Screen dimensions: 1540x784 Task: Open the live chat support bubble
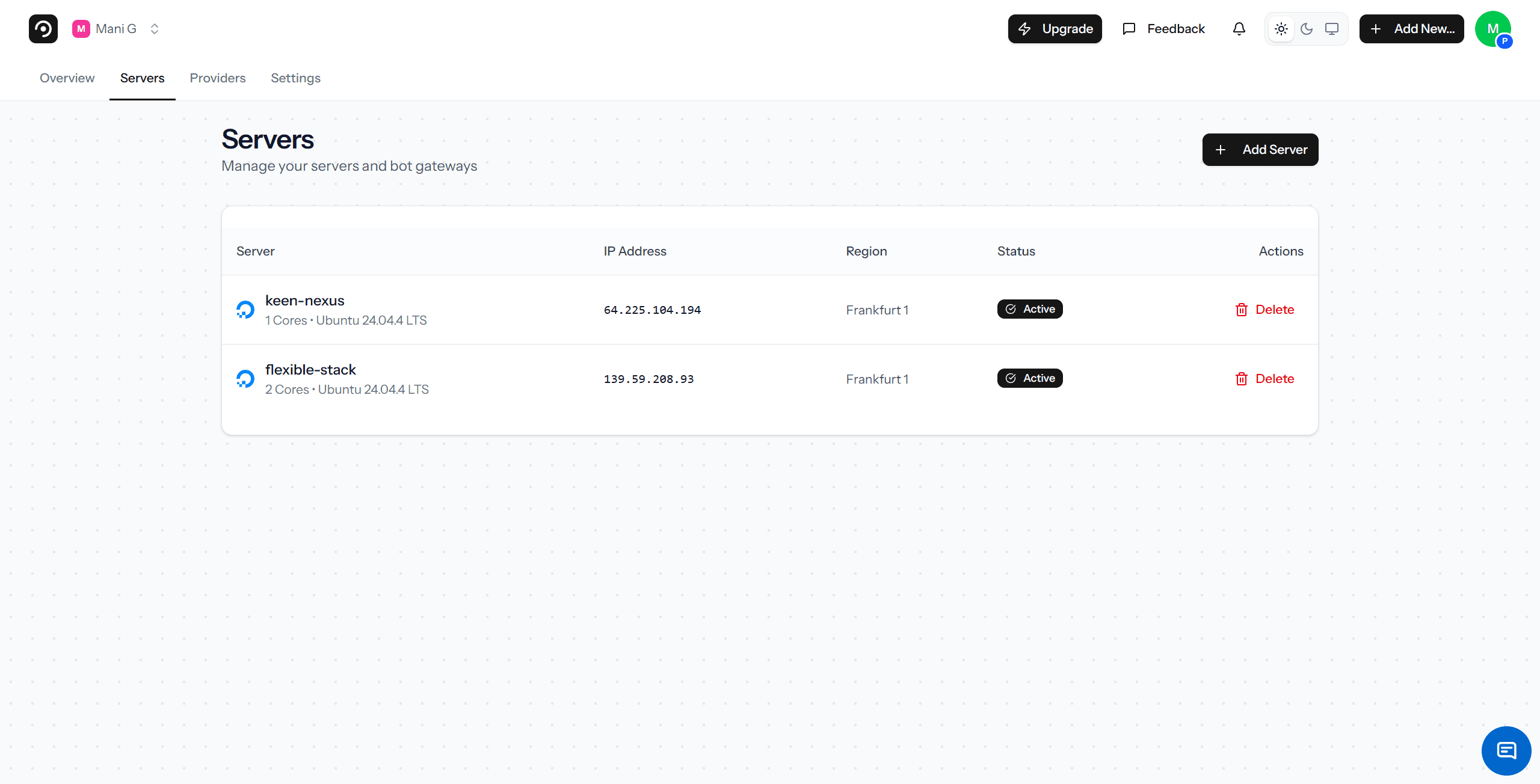(1506, 750)
